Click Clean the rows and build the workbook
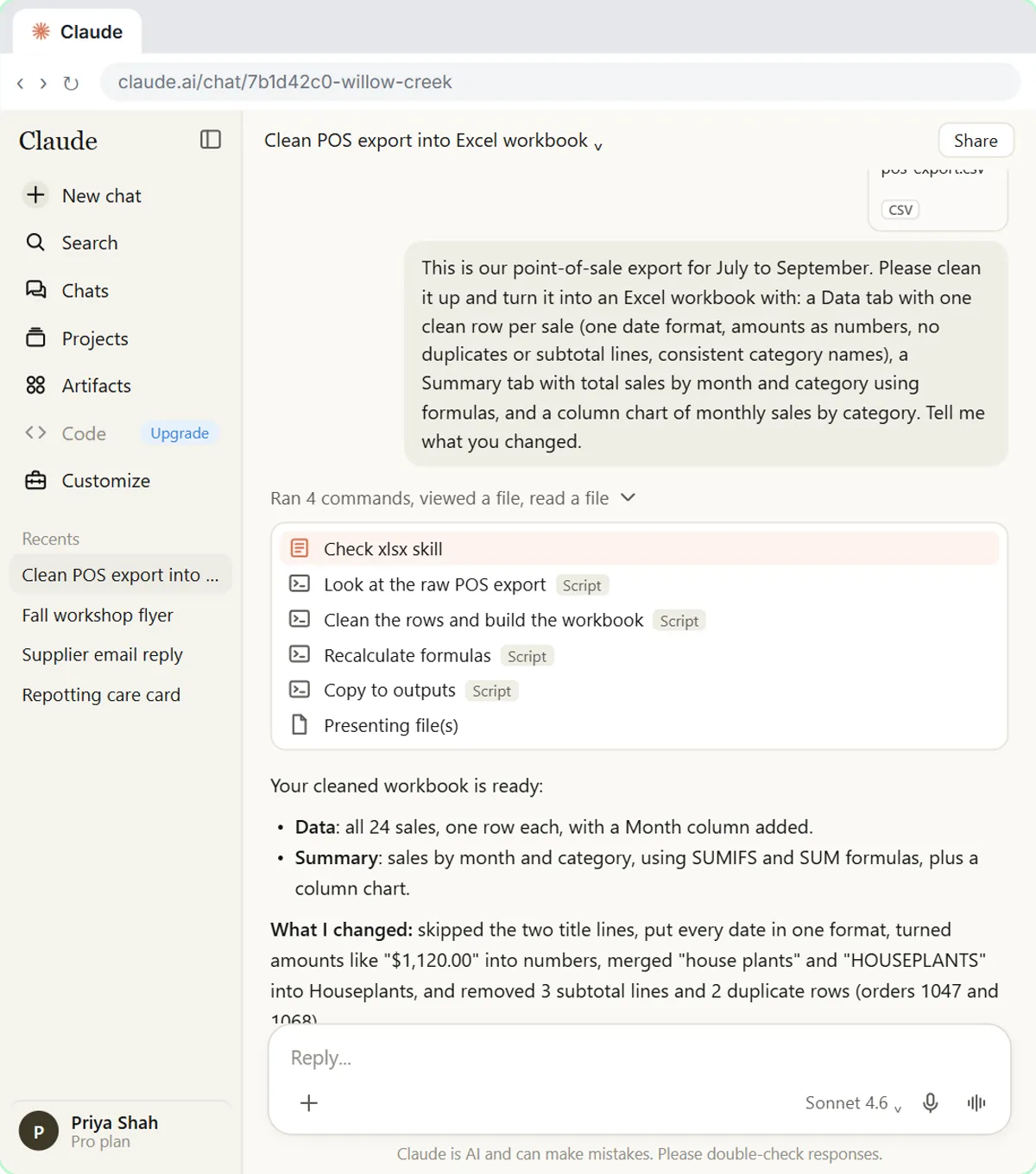Viewport: 1036px width, 1174px height. tap(483, 620)
